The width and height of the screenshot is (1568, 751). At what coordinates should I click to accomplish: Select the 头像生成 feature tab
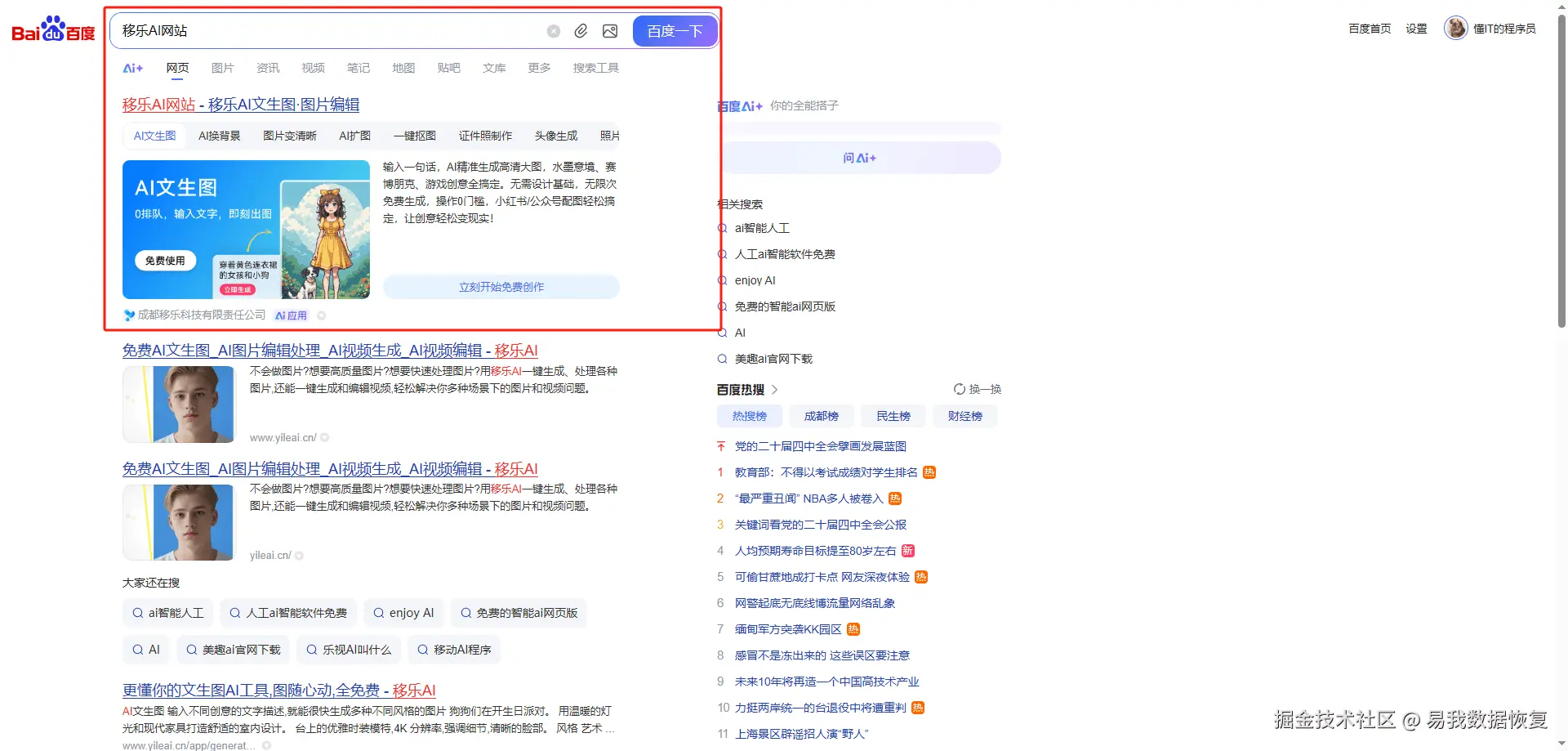pyautogui.click(x=556, y=136)
